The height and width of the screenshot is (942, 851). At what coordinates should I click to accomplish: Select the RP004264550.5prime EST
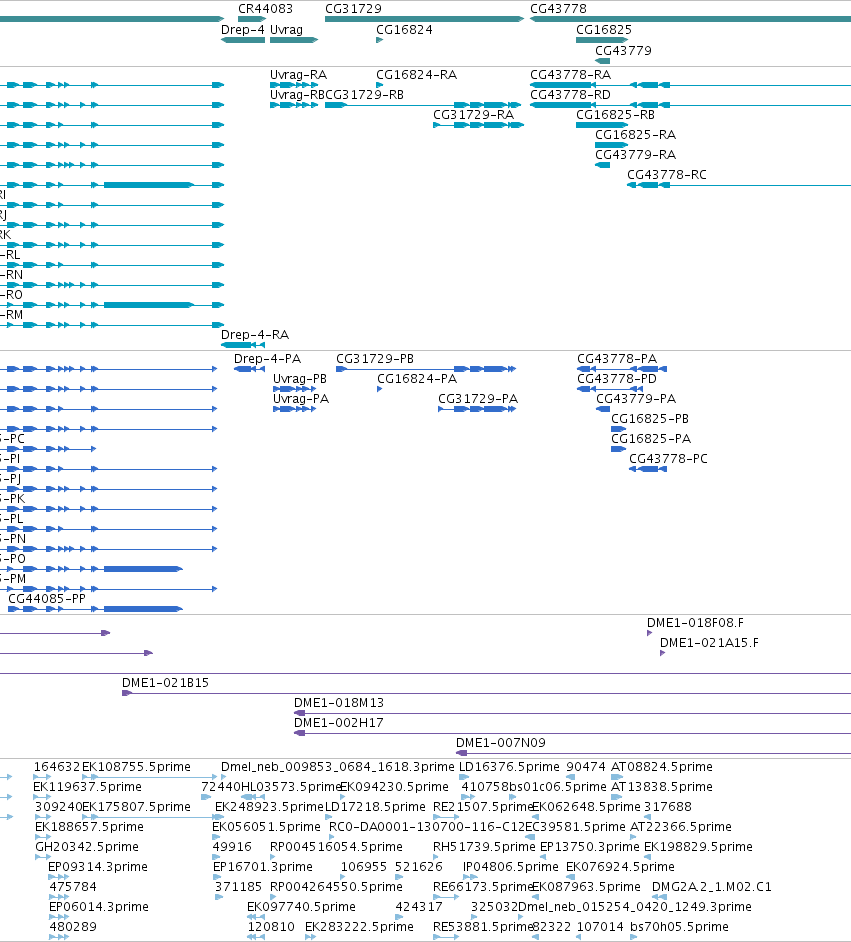coord(273,897)
